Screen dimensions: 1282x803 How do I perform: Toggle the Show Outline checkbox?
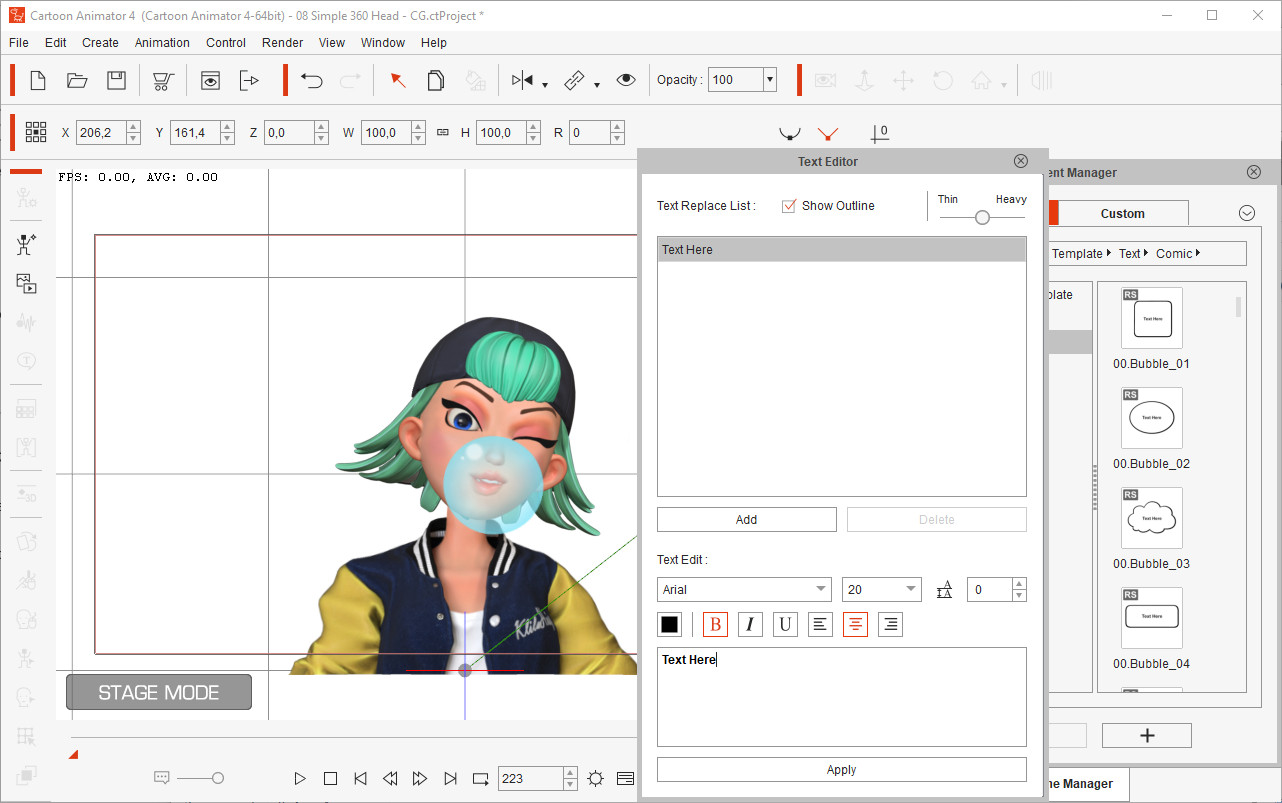point(789,206)
